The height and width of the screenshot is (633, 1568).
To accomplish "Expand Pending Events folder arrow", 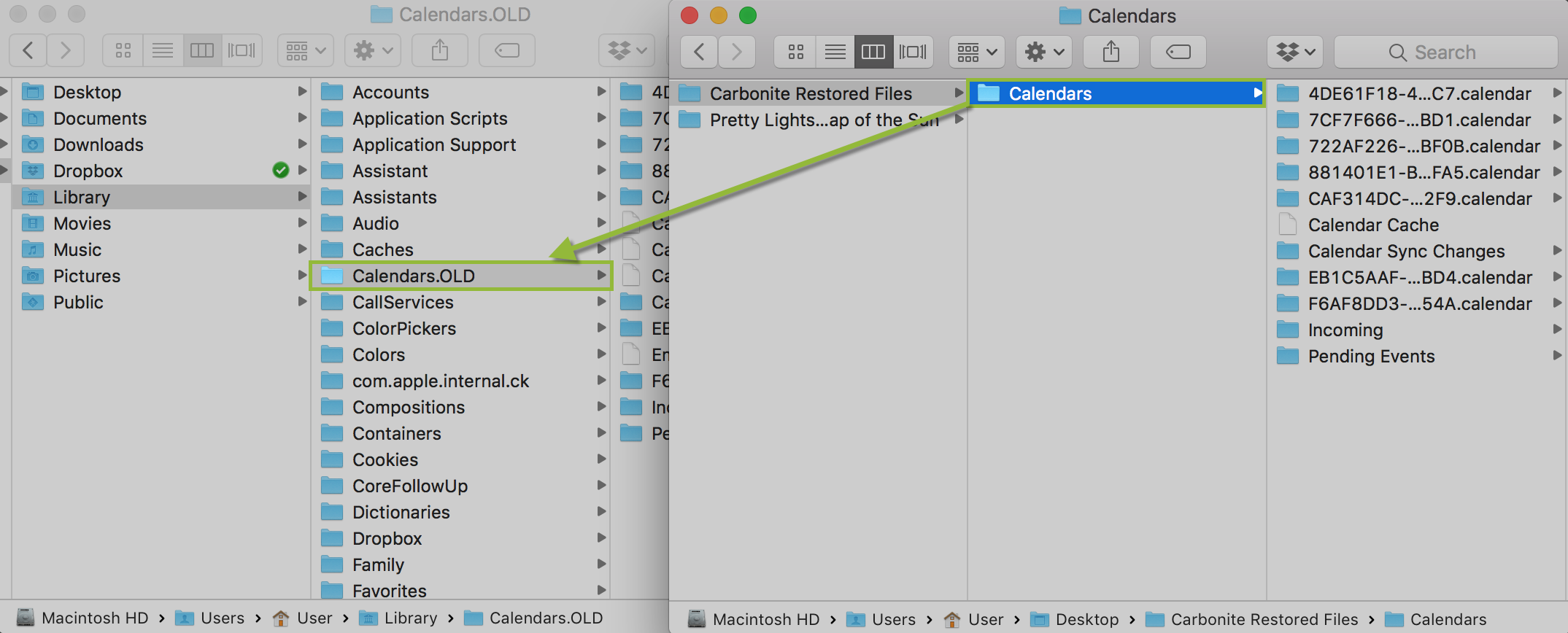I will click(x=1557, y=356).
